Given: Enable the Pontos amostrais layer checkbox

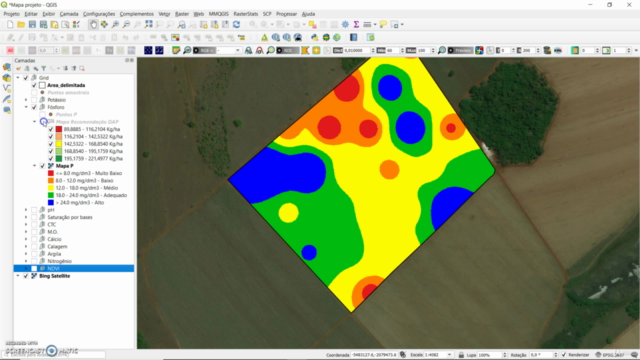Looking at the screenshot, I should (x=34, y=92).
